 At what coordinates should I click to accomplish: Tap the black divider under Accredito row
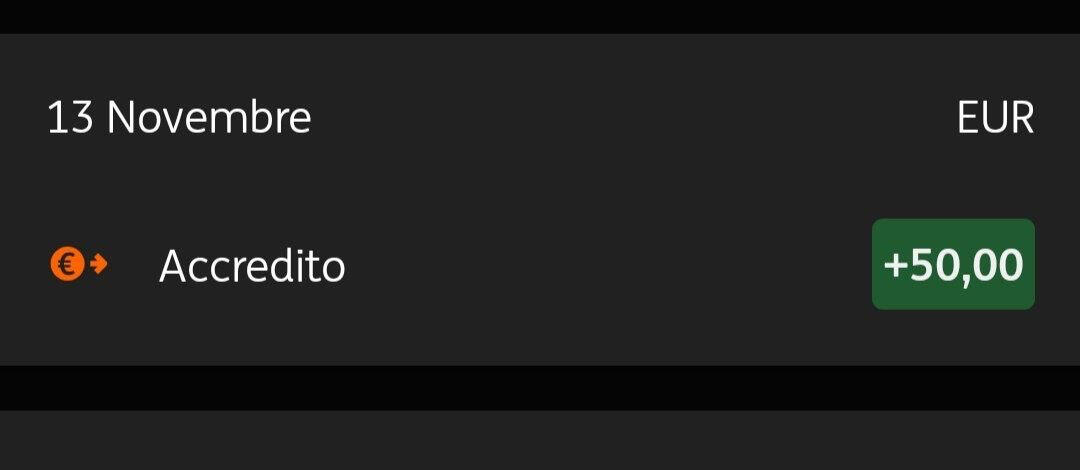click(x=540, y=387)
